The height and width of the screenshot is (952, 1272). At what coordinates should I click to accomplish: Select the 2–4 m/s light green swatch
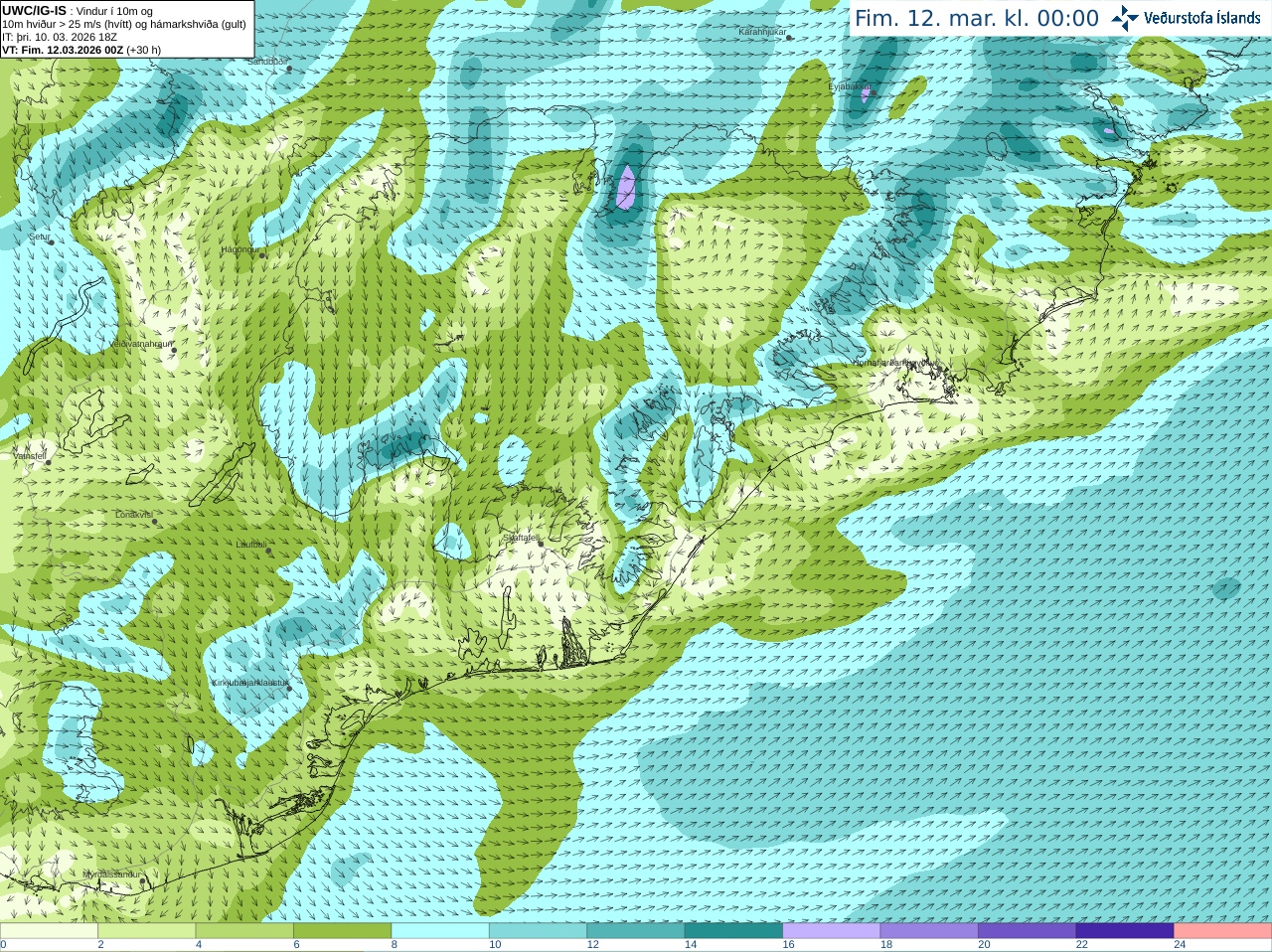point(146,931)
